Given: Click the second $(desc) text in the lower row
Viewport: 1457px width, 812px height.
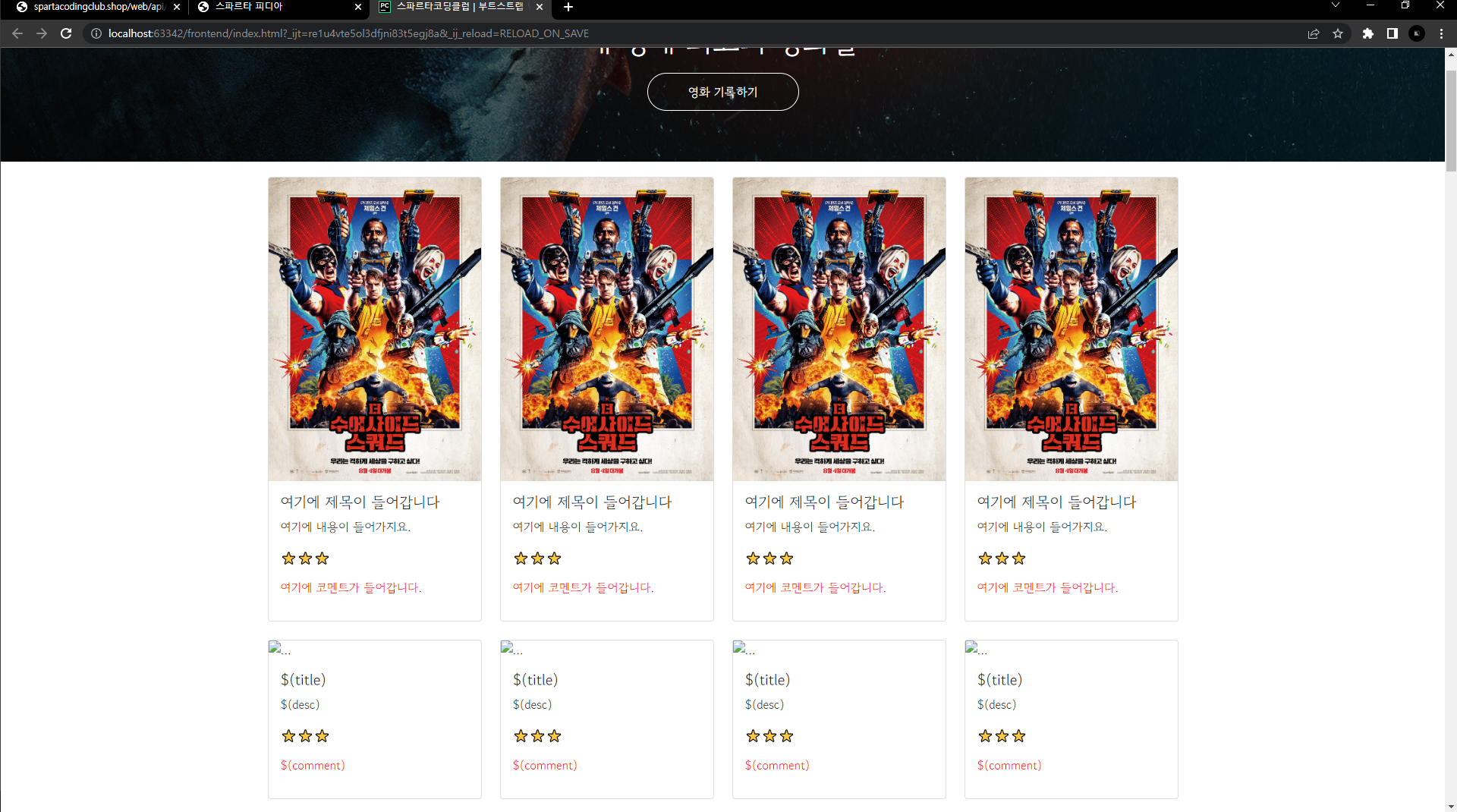Looking at the screenshot, I should [532, 704].
